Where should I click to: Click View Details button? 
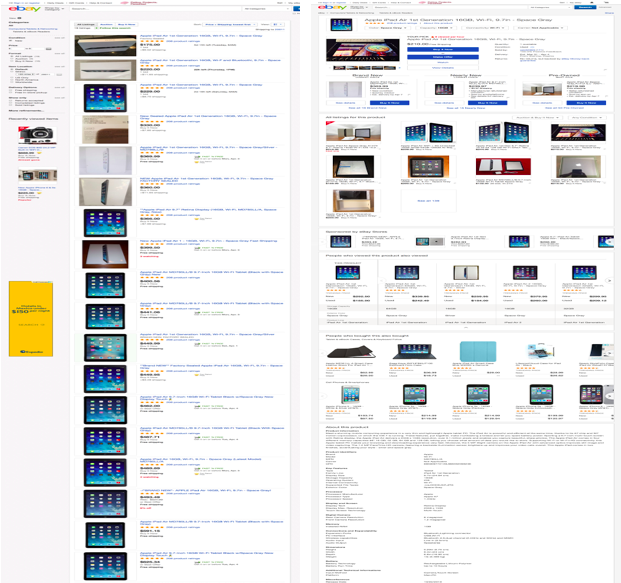443,68
